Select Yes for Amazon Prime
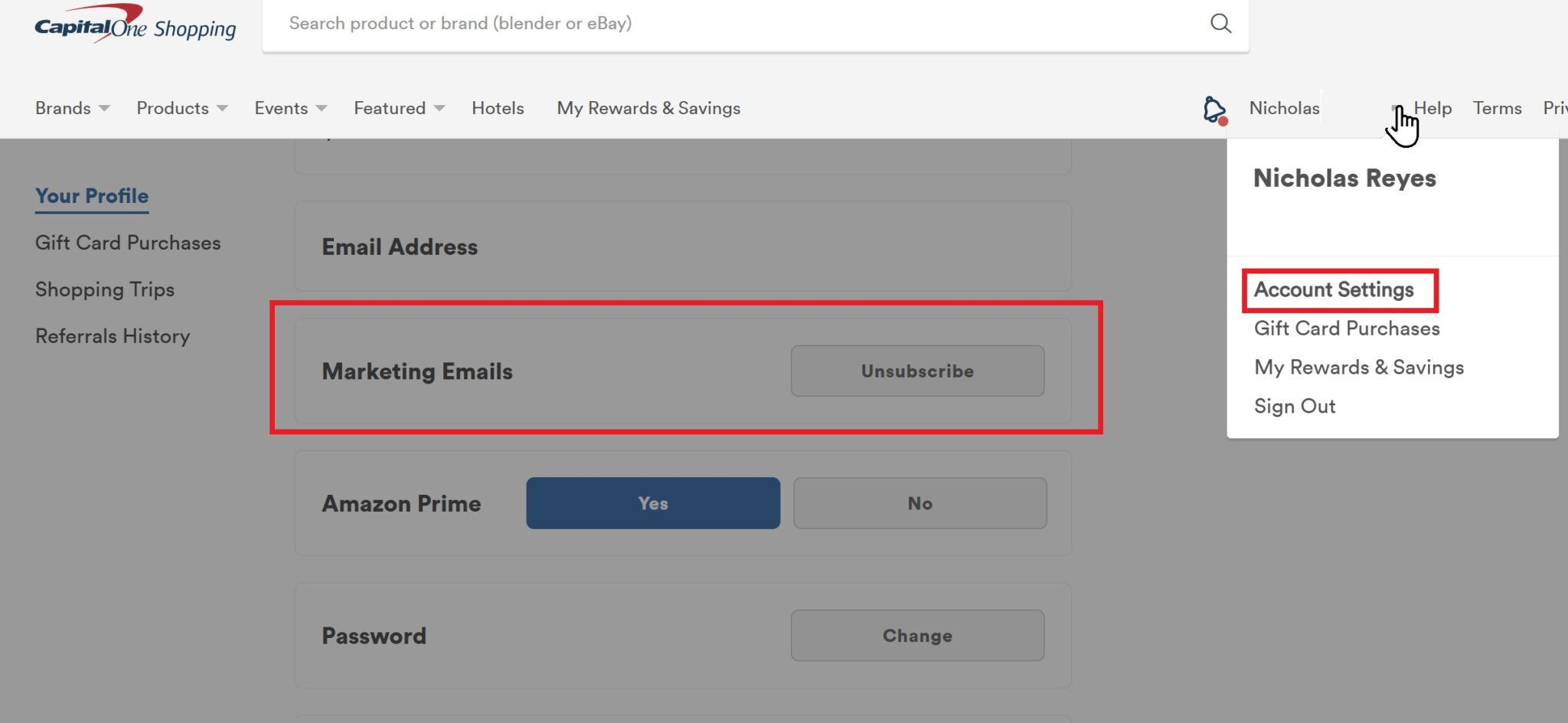Screen dimensions: 1568x723 652,503
